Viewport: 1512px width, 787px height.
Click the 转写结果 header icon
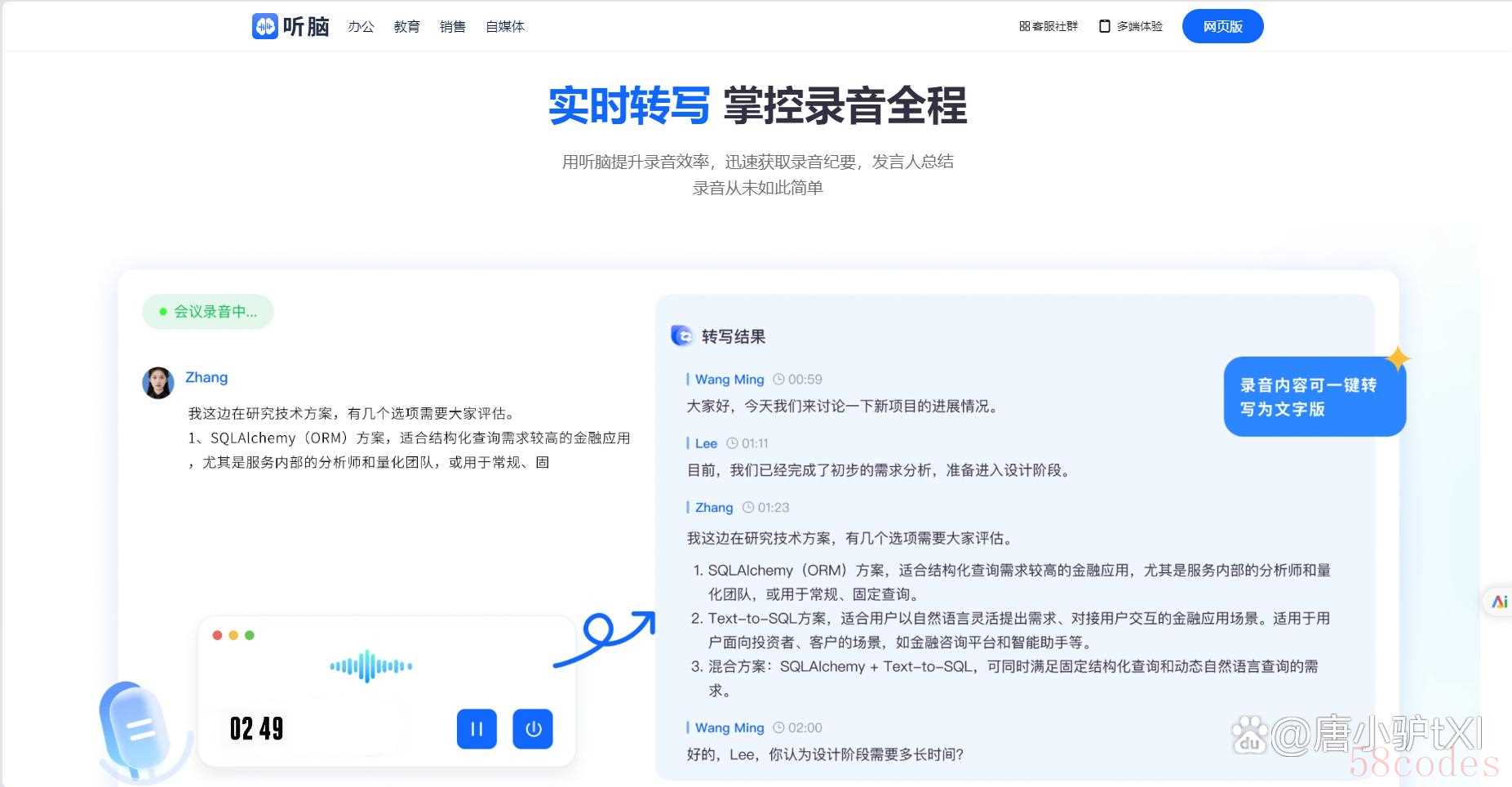[x=681, y=336]
